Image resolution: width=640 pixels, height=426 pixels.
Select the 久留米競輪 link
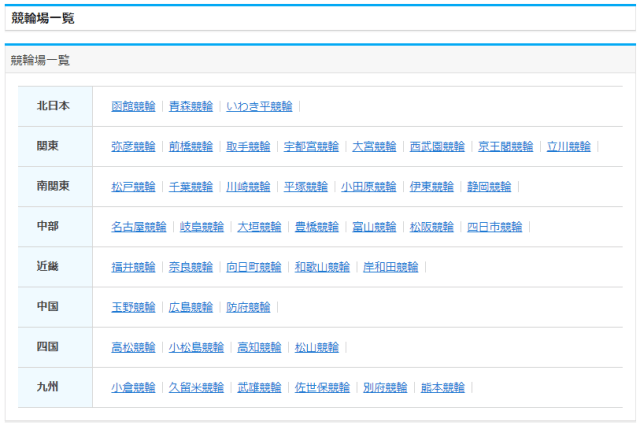196,387
